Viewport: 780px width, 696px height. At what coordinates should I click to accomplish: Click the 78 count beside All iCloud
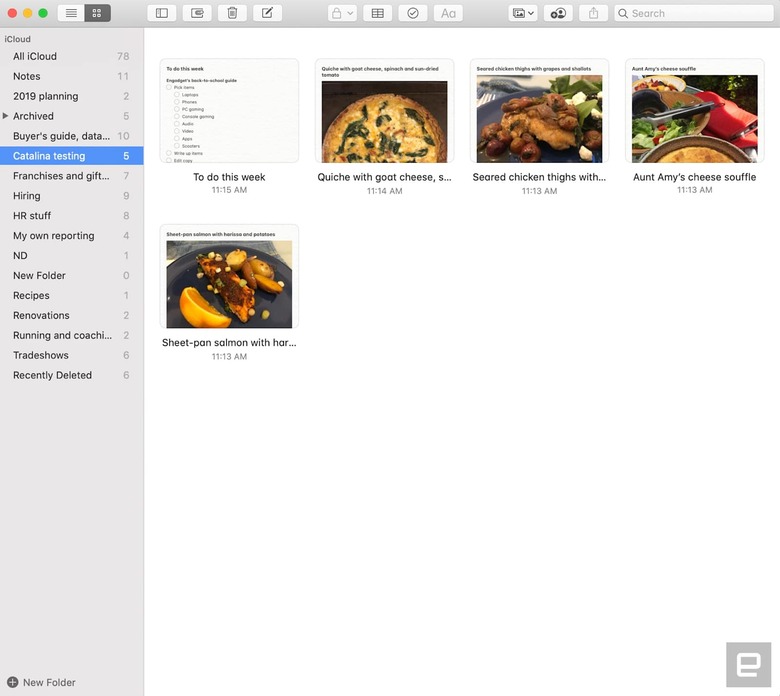pos(123,56)
